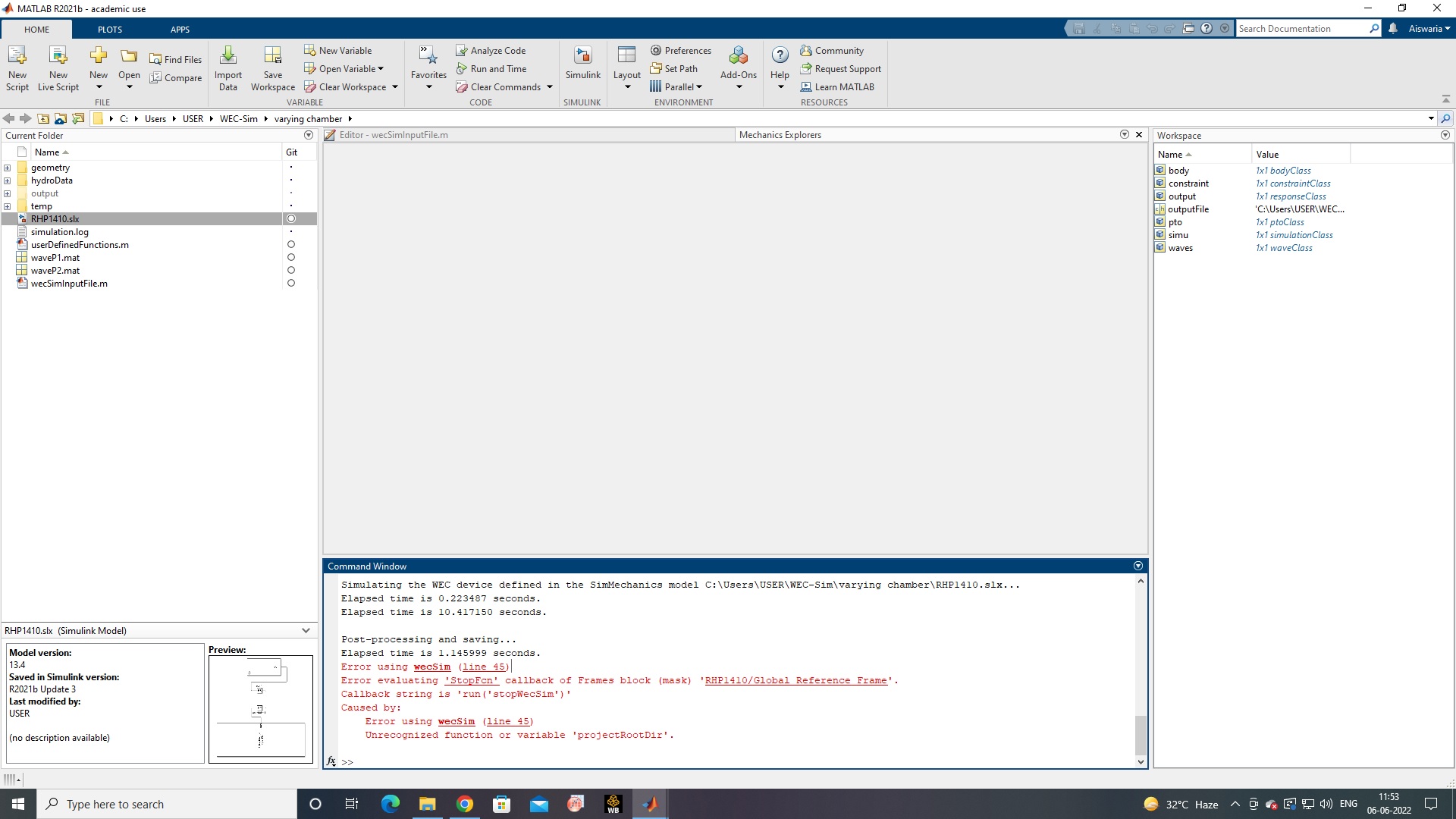Click Request Support
Screen dimensions: 1456x819
coord(842,68)
